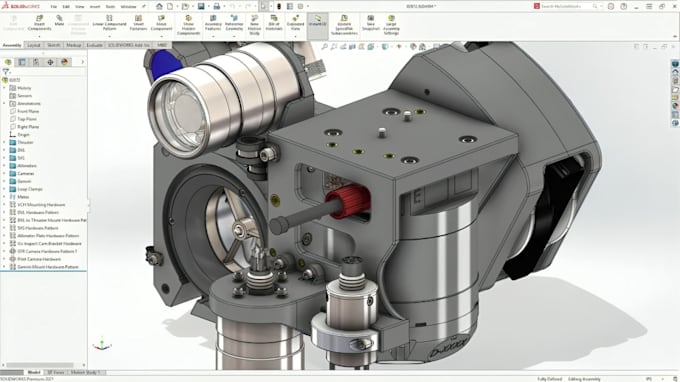Click the feature tree horizontal scrollbar
This screenshot has width=680, height=382.
pyautogui.click(x=40, y=365)
